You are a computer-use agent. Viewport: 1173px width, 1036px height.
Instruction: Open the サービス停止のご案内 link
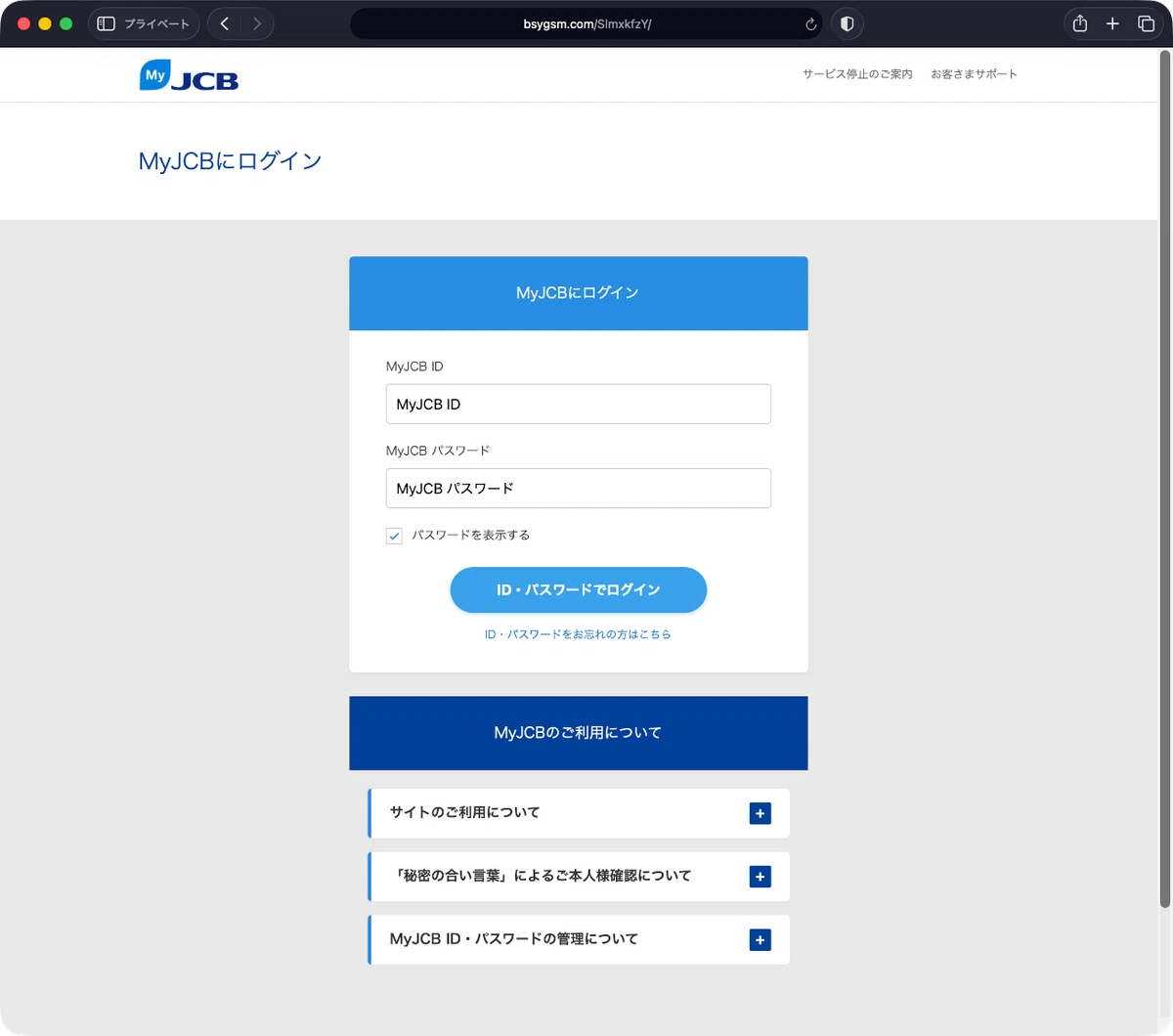857,74
